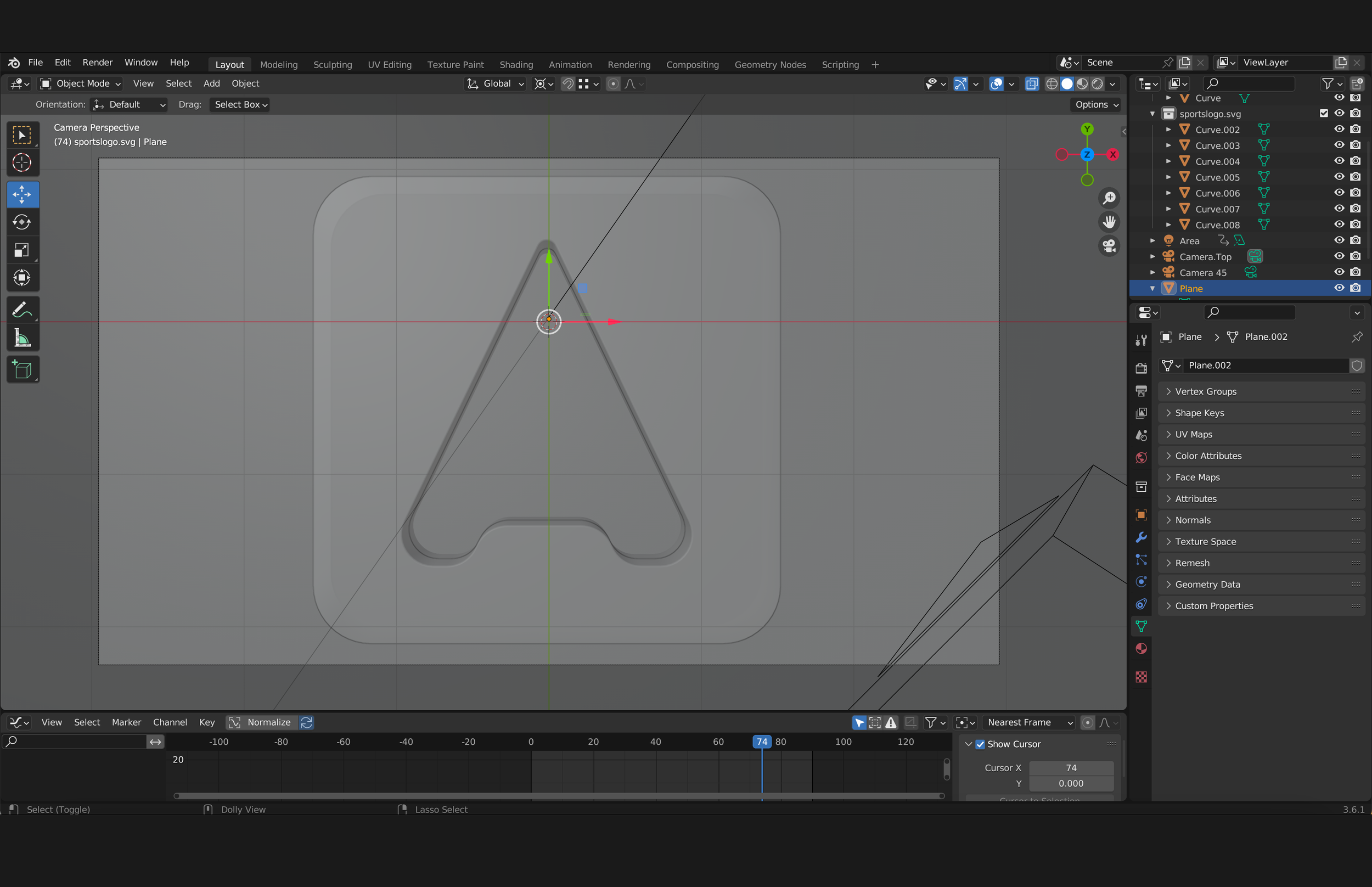Open the Particles properties tab
The height and width of the screenshot is (887, 1372).
click(1141, 560)
